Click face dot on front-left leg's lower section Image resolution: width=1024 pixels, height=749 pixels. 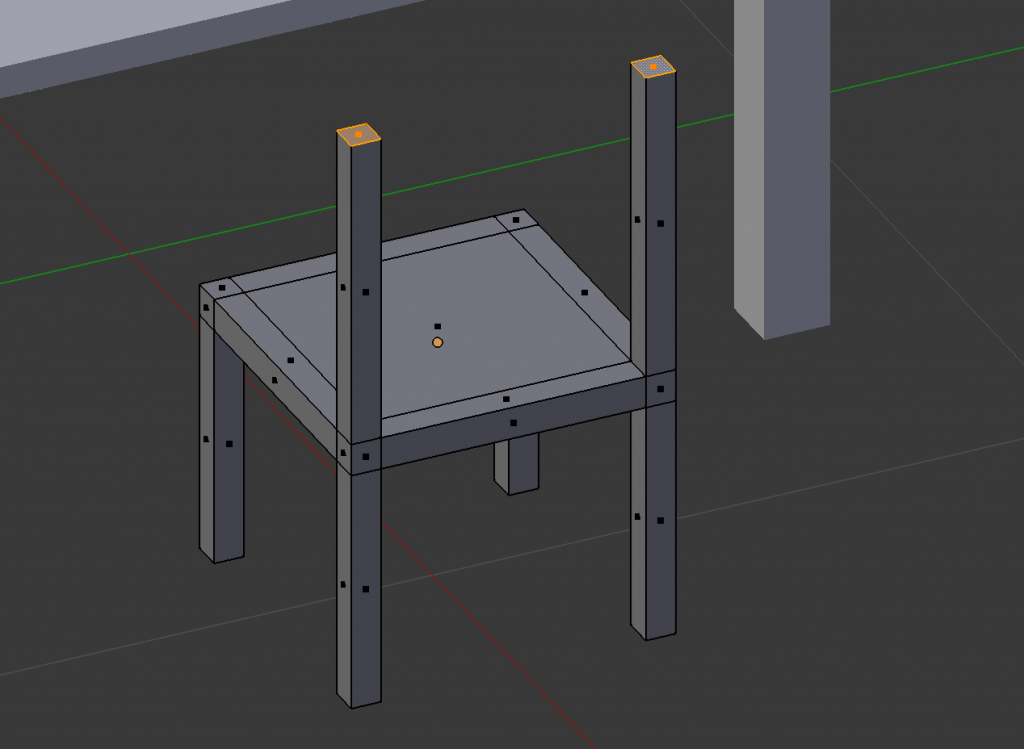(x=366, y=589)
